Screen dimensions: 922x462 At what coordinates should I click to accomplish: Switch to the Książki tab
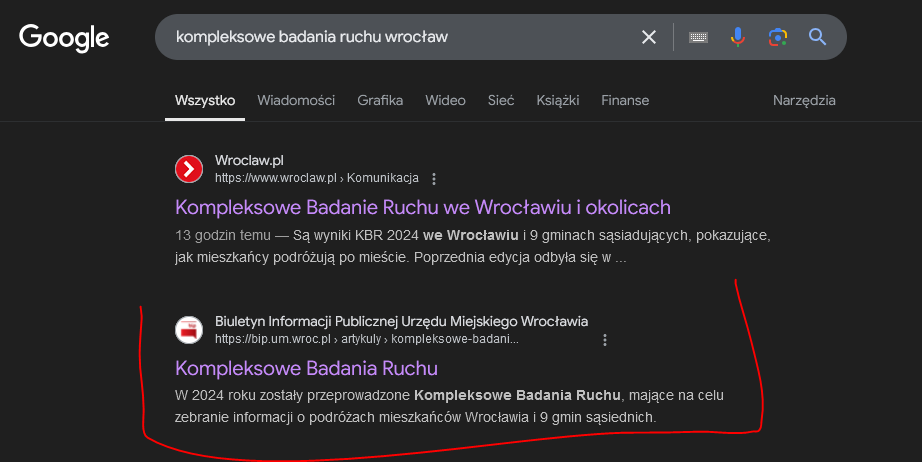pyautogui.click(x=557, y=101)
